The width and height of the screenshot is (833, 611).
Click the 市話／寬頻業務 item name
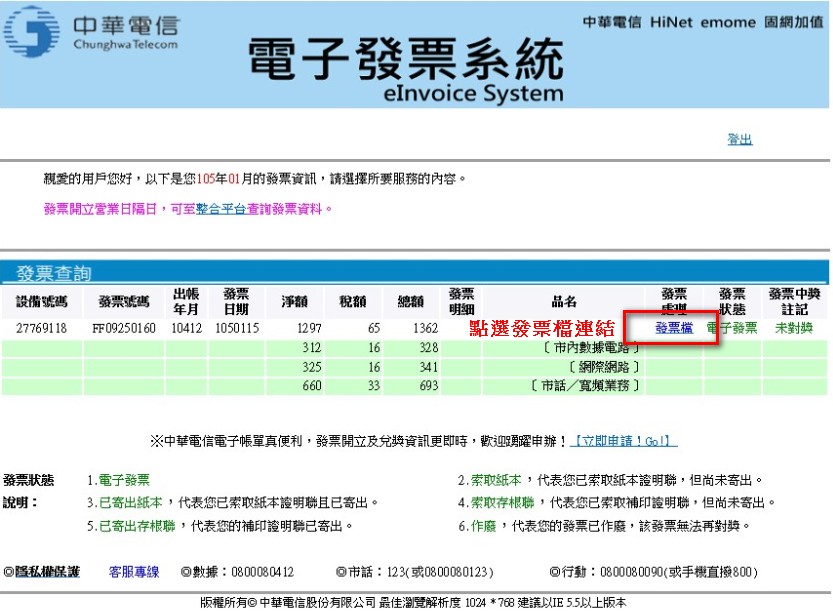pyautogui.click(x=584, y=385)
